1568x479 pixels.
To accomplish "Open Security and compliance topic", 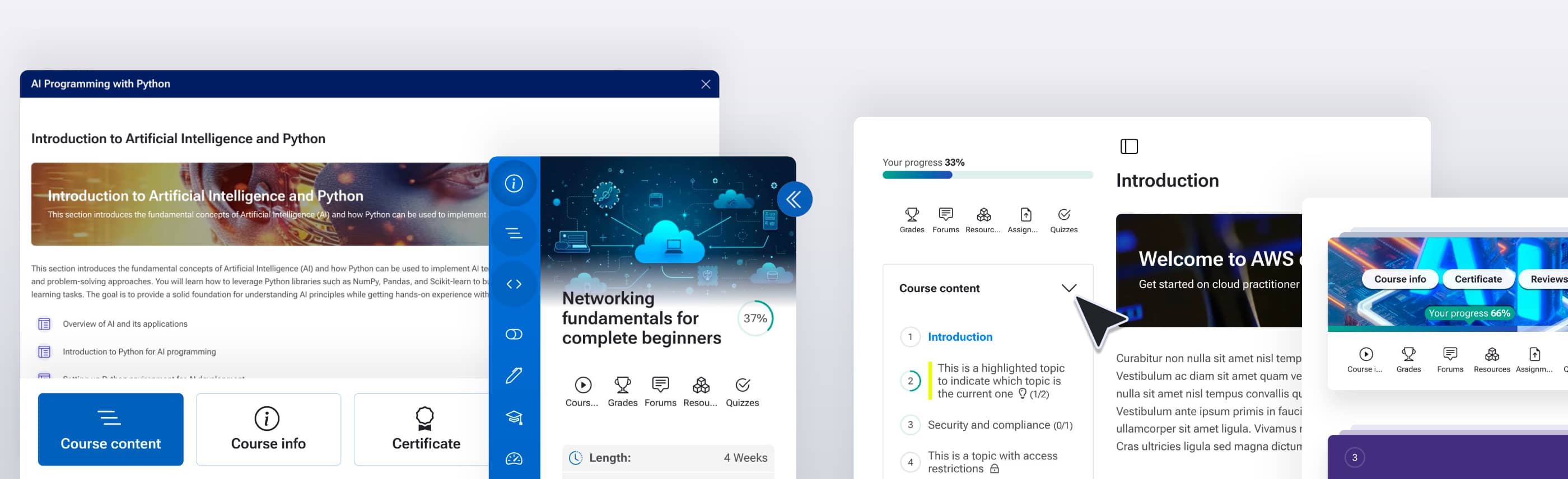I will tap(1000, 425).
